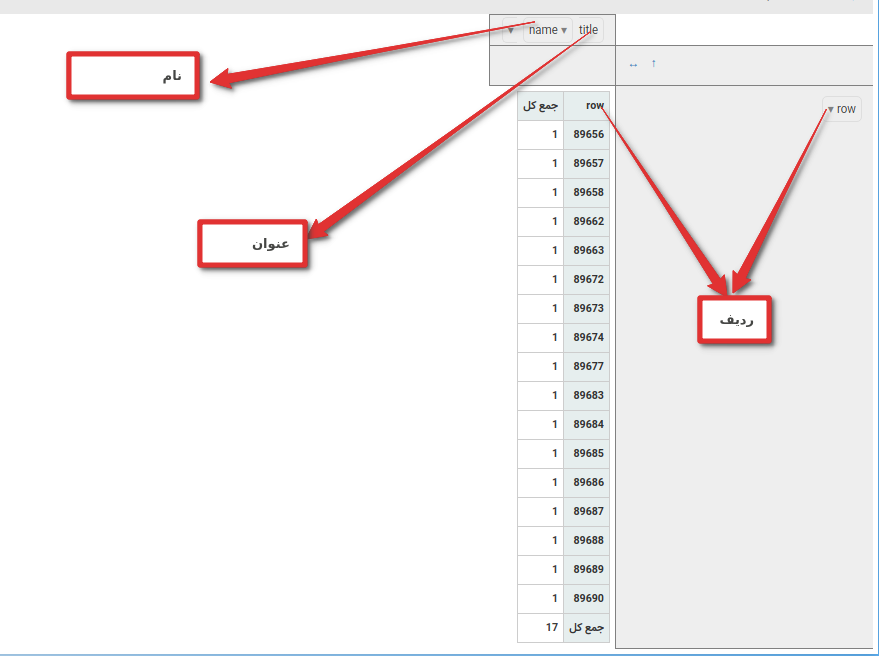This screenshot has width=879, height=656.
Task: Click the title attribute chip
Action: click(589, 30)
